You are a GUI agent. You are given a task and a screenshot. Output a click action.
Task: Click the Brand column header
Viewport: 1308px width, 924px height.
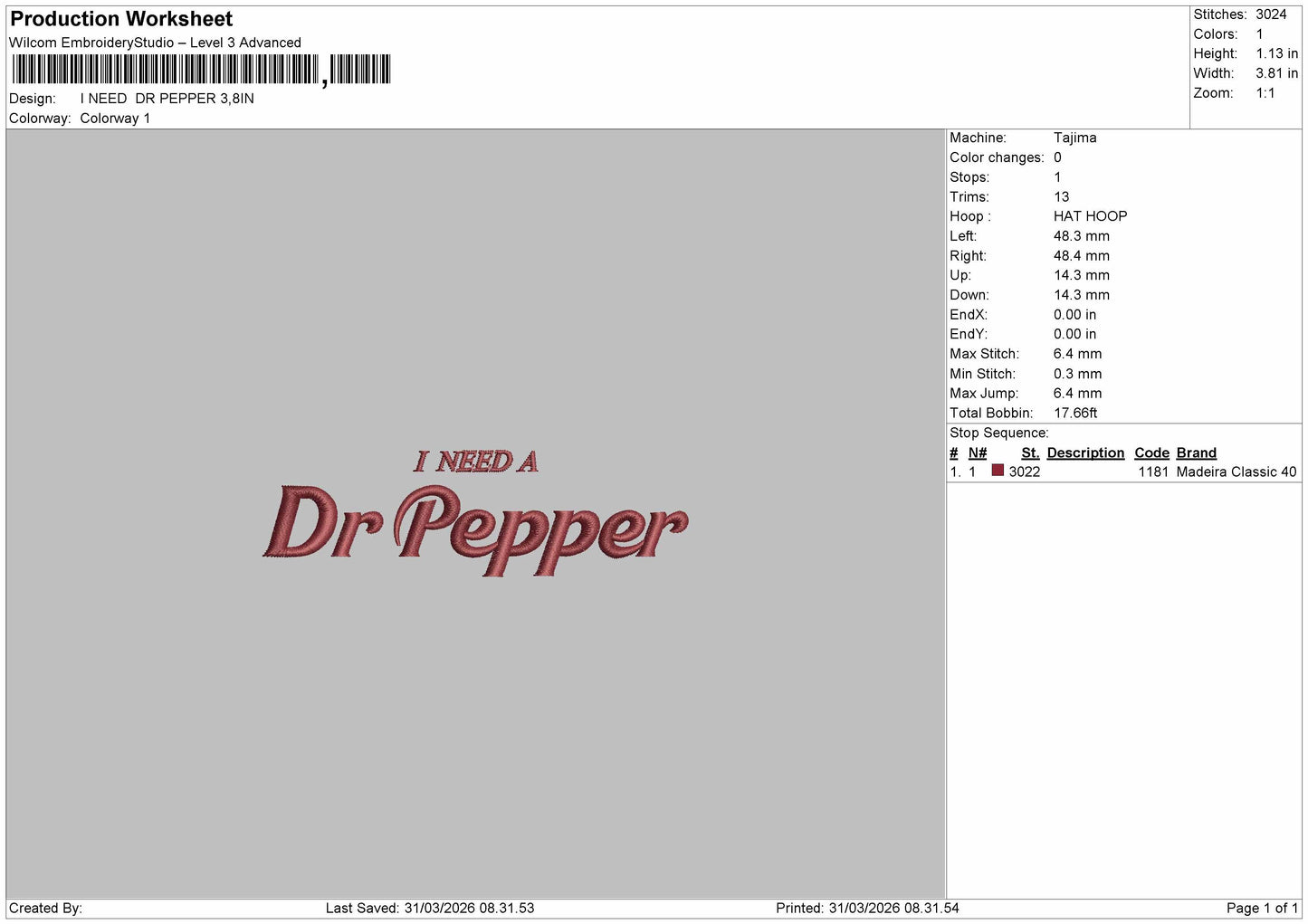pos(1197,452)
